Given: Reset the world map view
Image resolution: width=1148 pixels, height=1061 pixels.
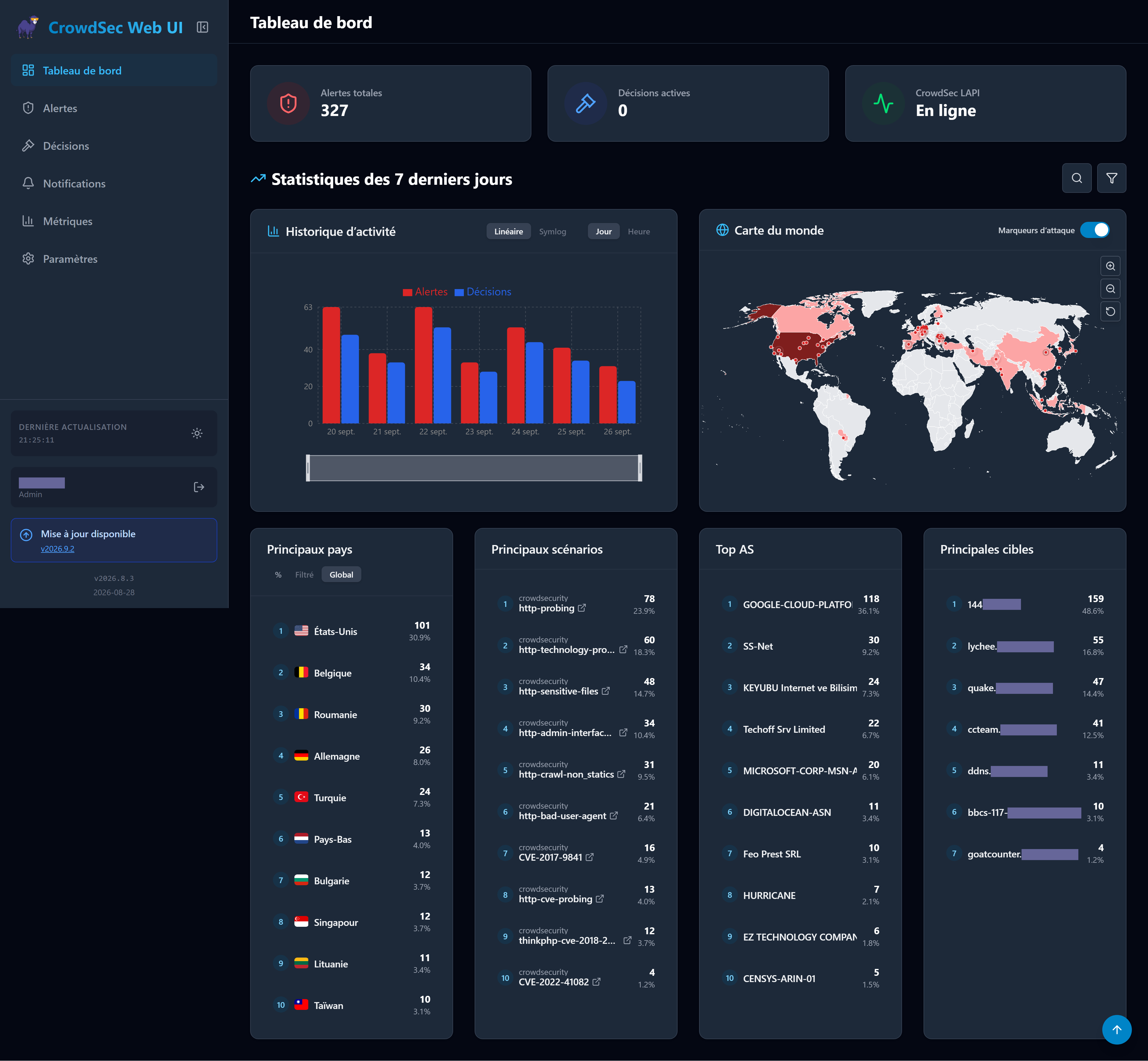Looking at the screenshot, I should [x=1110, y=311].
